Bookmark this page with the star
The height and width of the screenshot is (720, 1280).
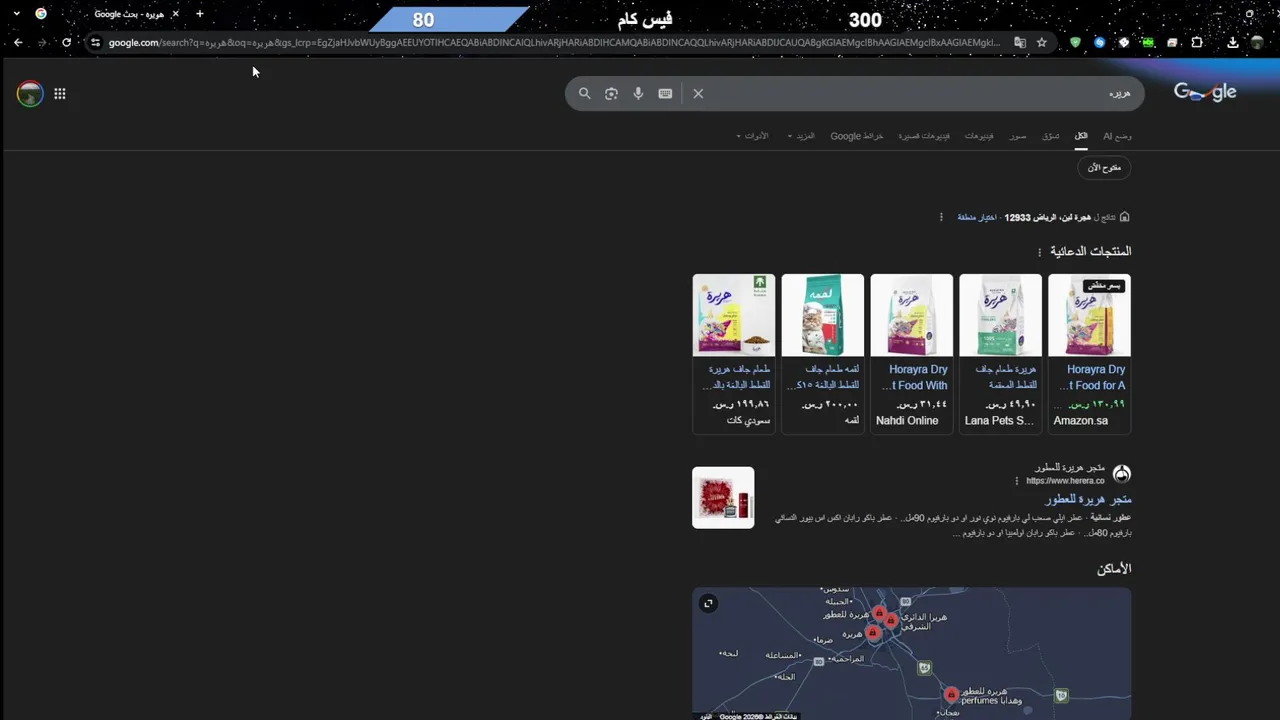[x=1042, y=42]
